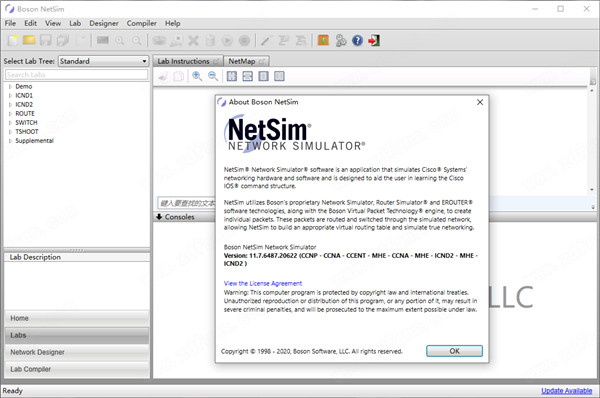Open the Compiler menu
600x398 pixels.
point(142,23)
